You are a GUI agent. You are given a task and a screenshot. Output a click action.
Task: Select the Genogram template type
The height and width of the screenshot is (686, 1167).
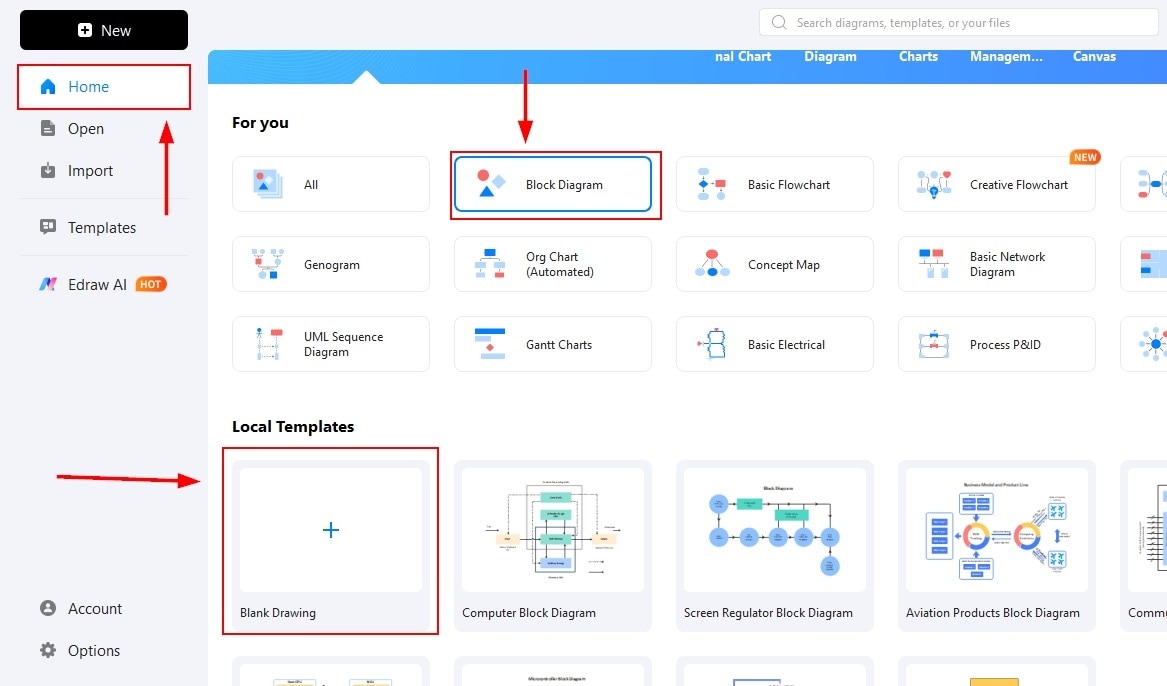[331, 263]
